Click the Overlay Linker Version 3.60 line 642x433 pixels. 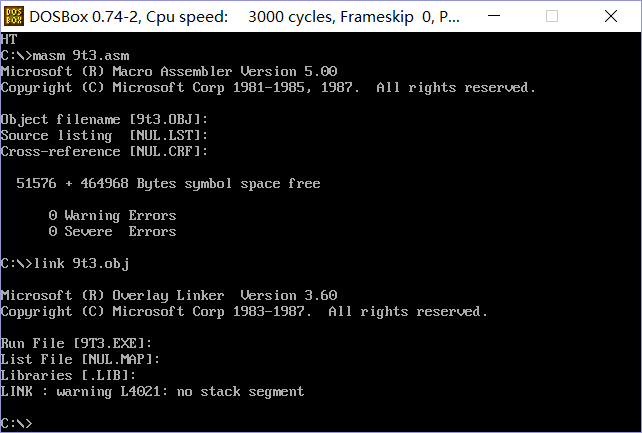coord(168,296)
